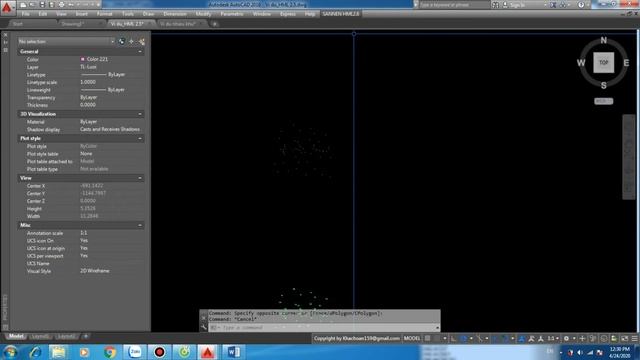
Task: Click the status bar Customization menu icon
Action: pos(635,338)
